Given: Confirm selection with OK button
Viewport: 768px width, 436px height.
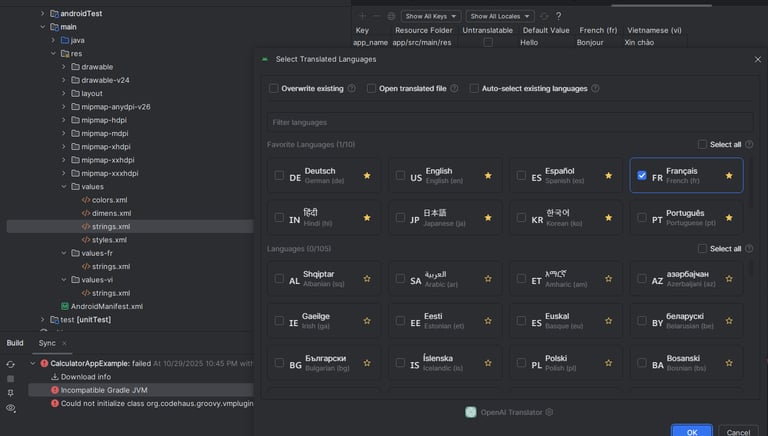Looking at the screenshot, I should [x=691, y=431].
